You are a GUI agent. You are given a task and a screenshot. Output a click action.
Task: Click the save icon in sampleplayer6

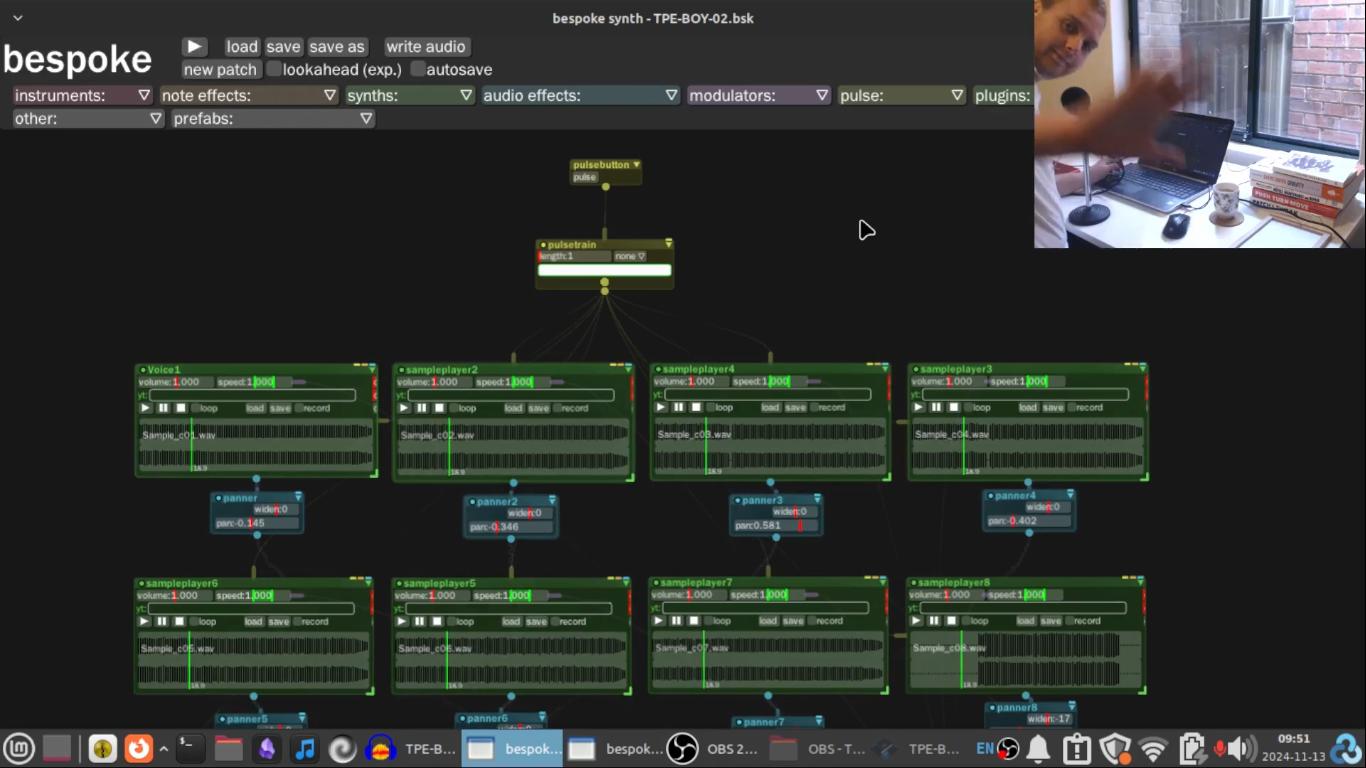[x=280, y=621]
